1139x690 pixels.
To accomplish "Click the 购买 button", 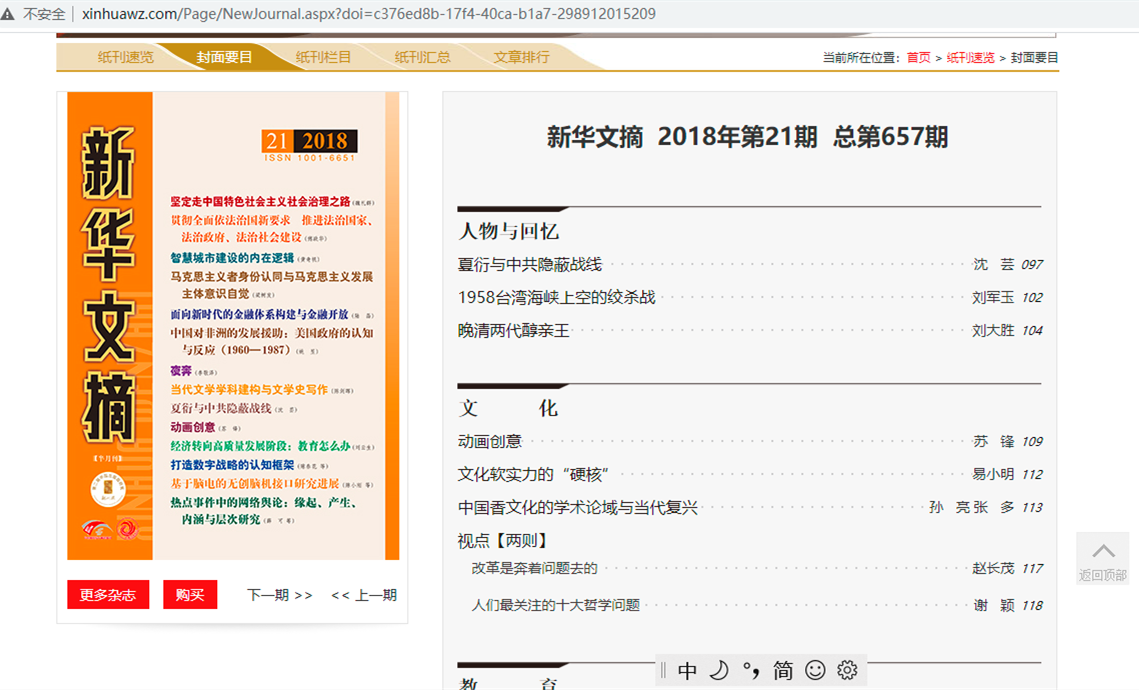I will click(190, 595).
